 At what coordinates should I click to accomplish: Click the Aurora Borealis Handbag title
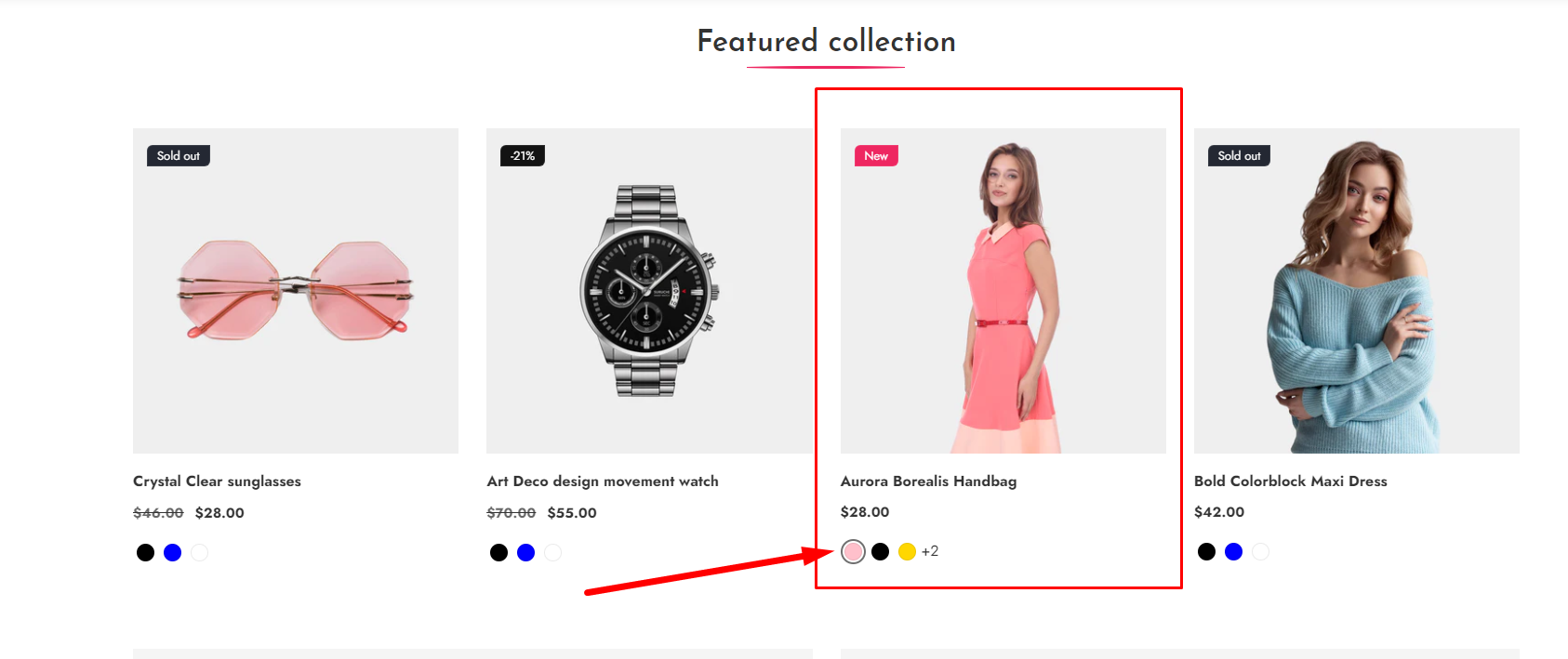pyautogui.click(x=928, y=481)
